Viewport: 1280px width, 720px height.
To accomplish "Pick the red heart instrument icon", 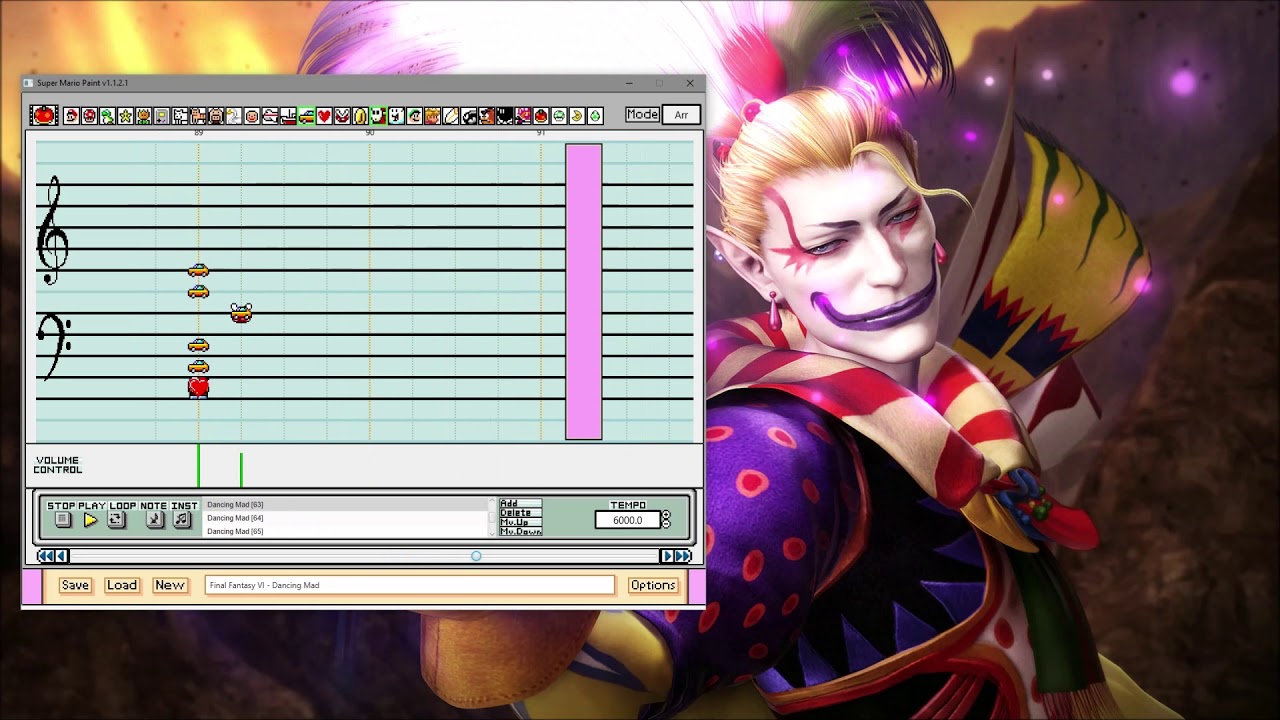I will click(x=324, y=116).
